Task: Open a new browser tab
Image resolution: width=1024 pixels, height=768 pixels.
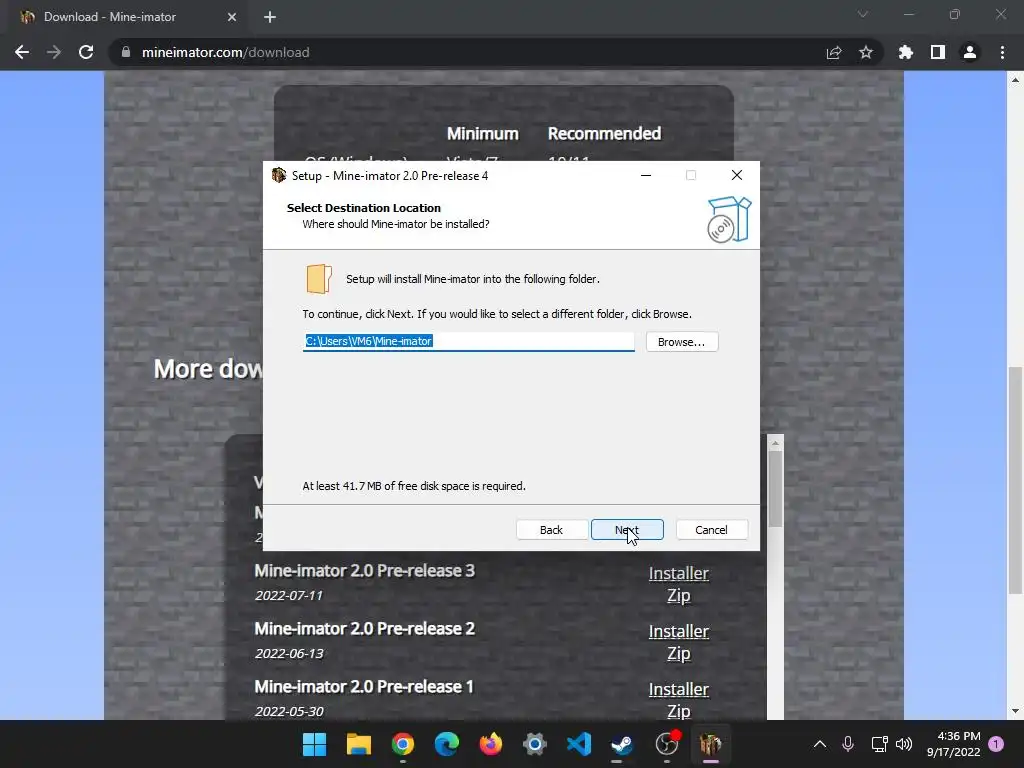Action: [x=270, y=17]
